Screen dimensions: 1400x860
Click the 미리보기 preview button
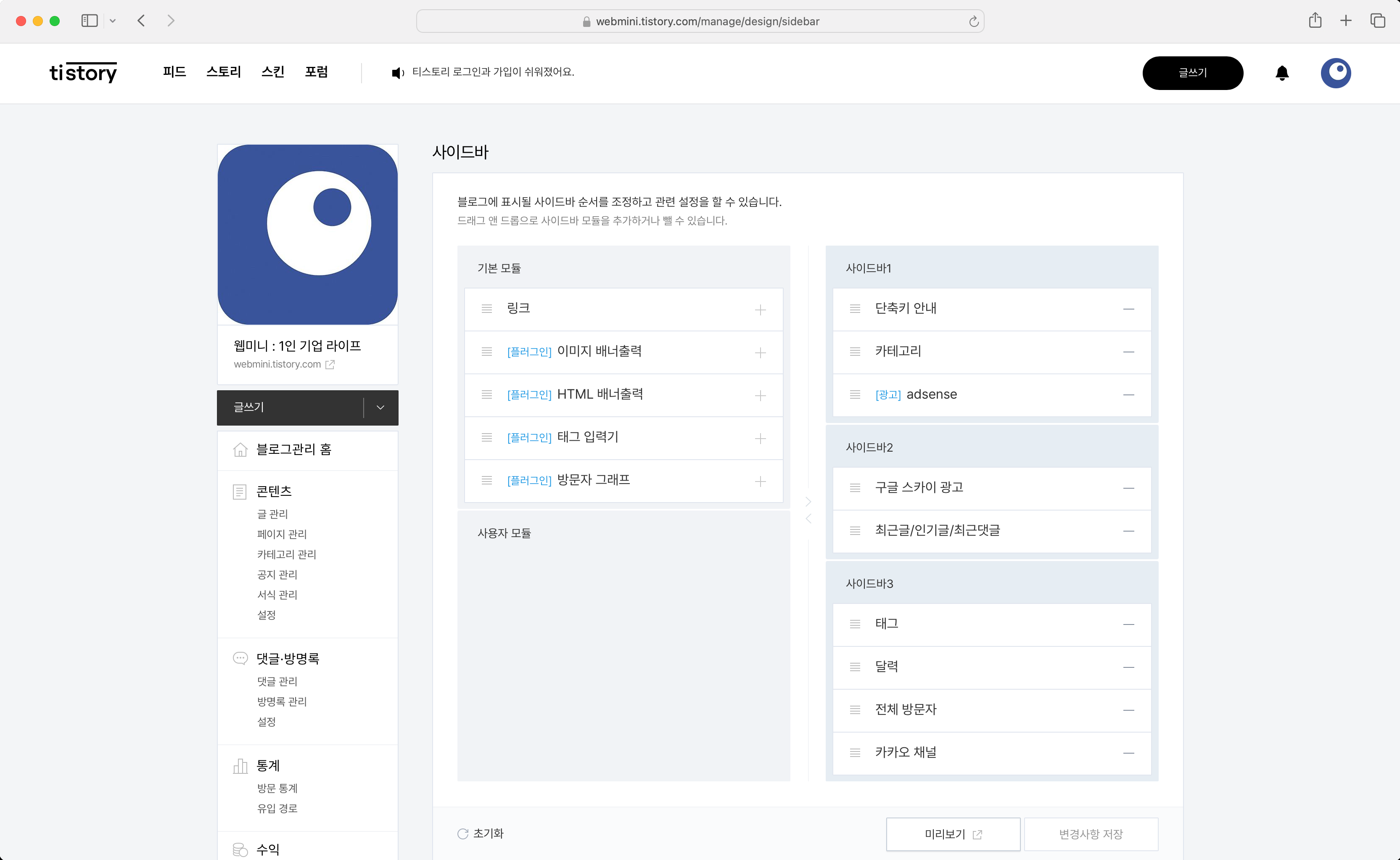[953, 834]
